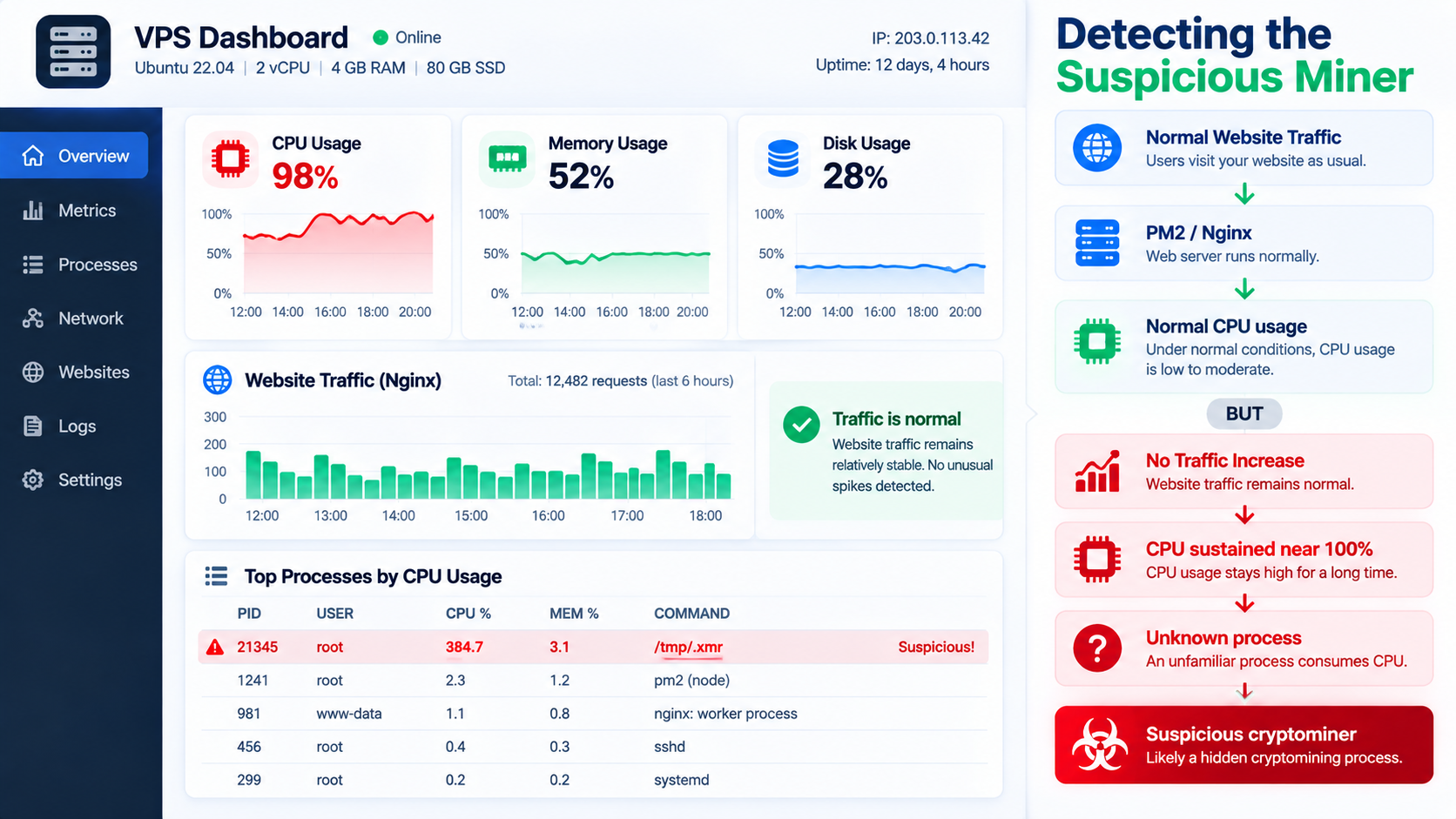The width and height of the screenshot is (1456, 819).
Task: Click the 28% disk usage value
Action: (855, 177)
